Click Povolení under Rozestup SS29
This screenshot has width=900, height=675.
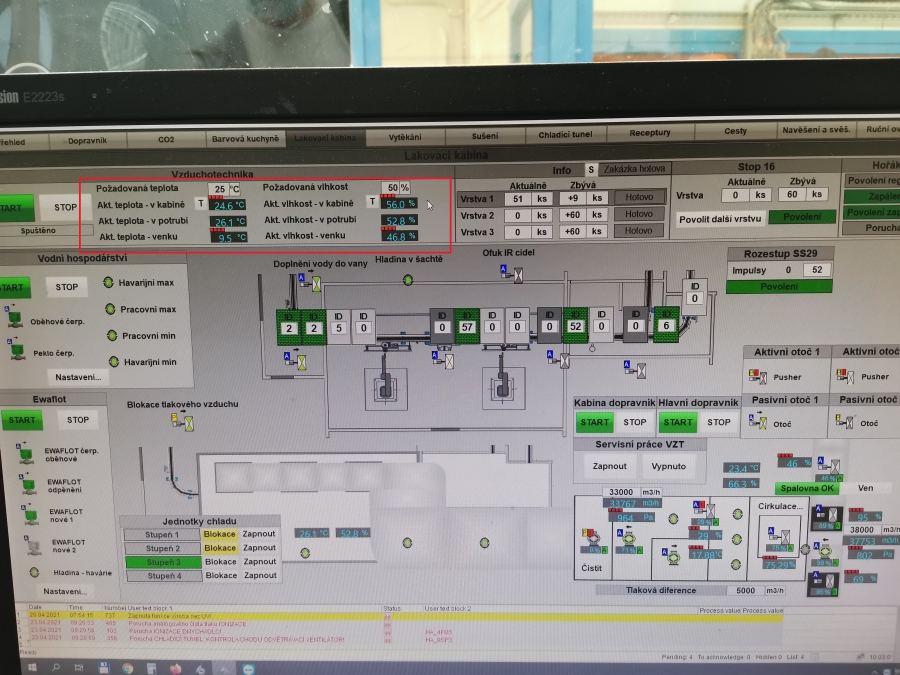[x=779, y=286]
